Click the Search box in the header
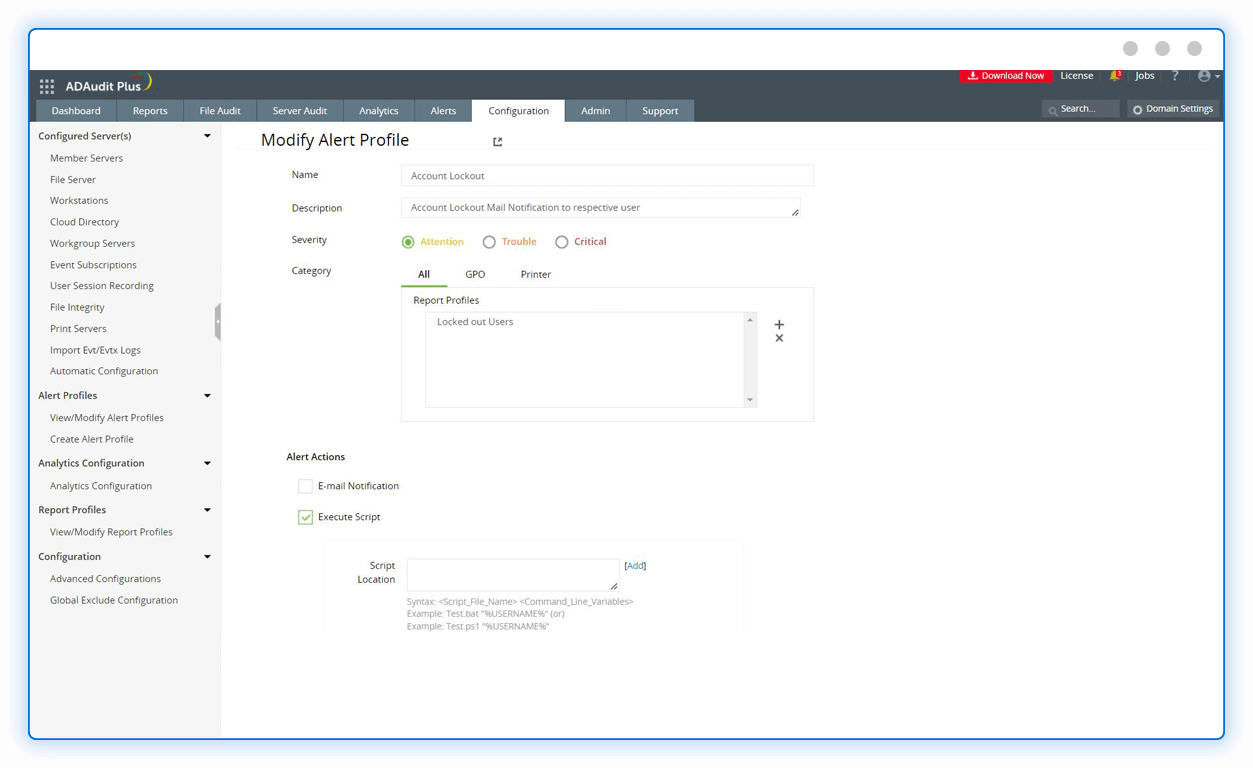The height and width of the screenshot is (768, 1253). tap(1080, 109)
